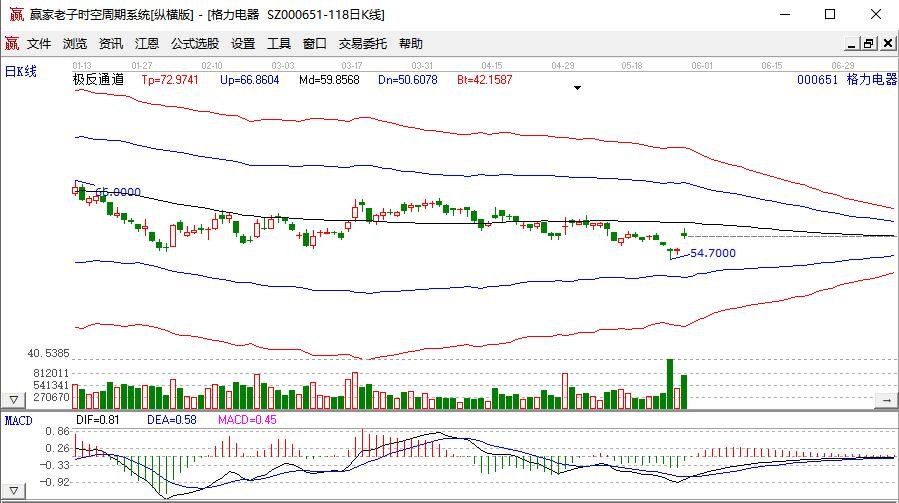This screenshot has height=503, width=899.
Task: Click the 000651 格力电器 stock label
Action: click(x=847, y=80)
